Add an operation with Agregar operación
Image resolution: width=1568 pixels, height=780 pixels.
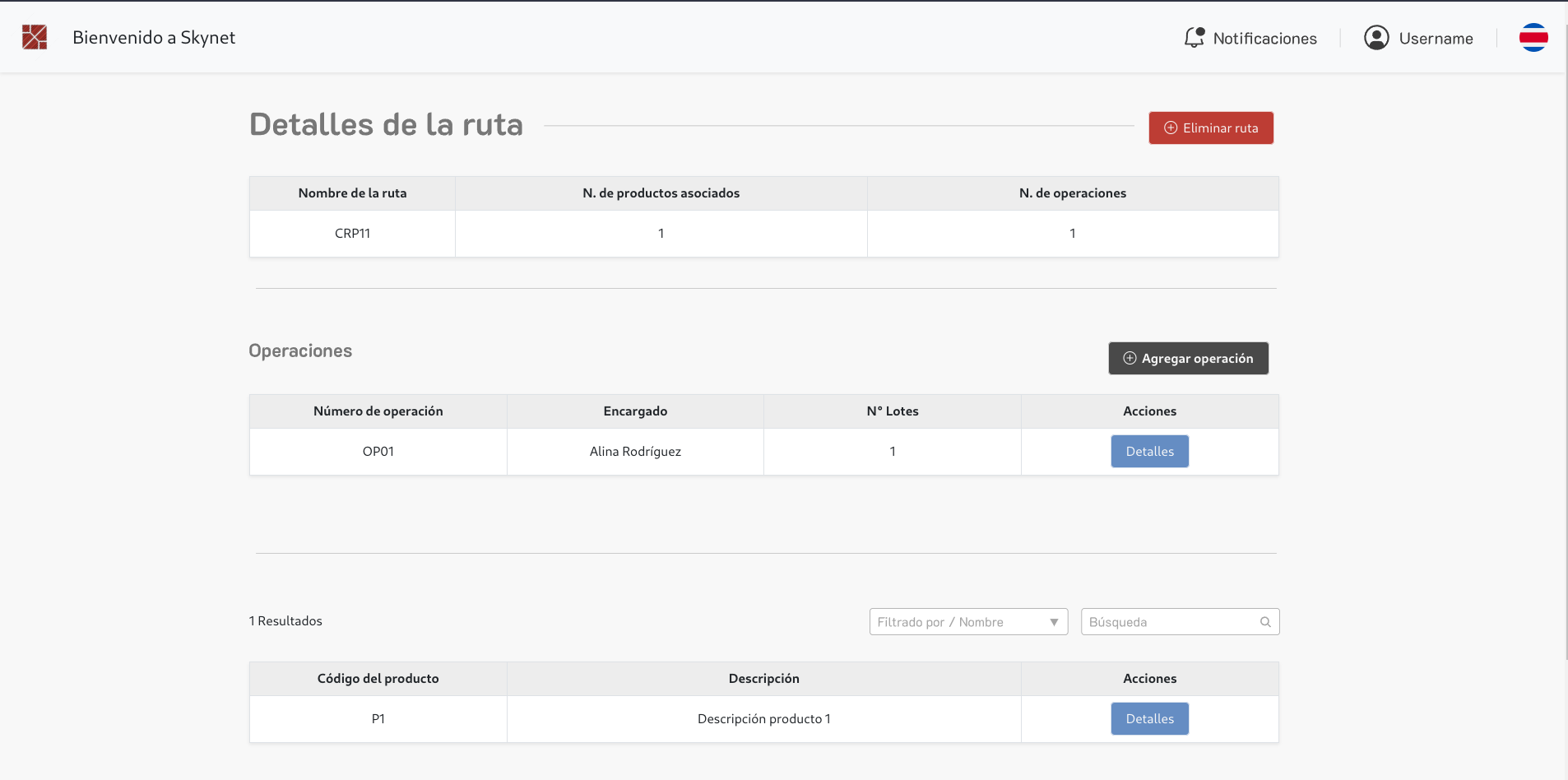pyautogui.click(x=1188, y=358)
